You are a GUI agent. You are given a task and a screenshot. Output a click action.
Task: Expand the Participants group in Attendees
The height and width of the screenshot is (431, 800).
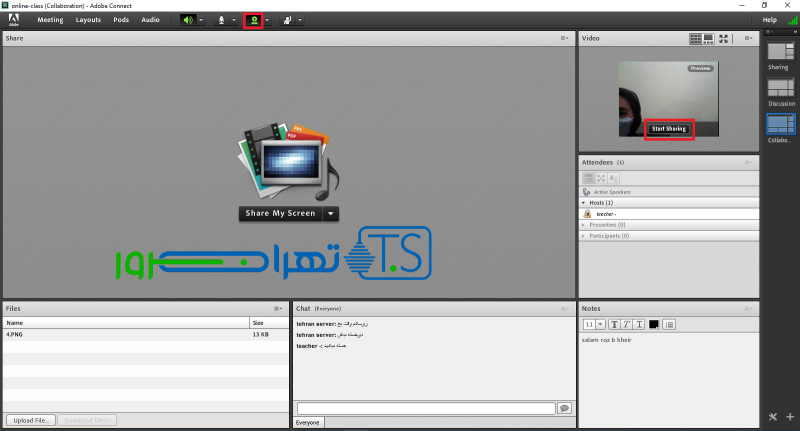click(584, 236)
